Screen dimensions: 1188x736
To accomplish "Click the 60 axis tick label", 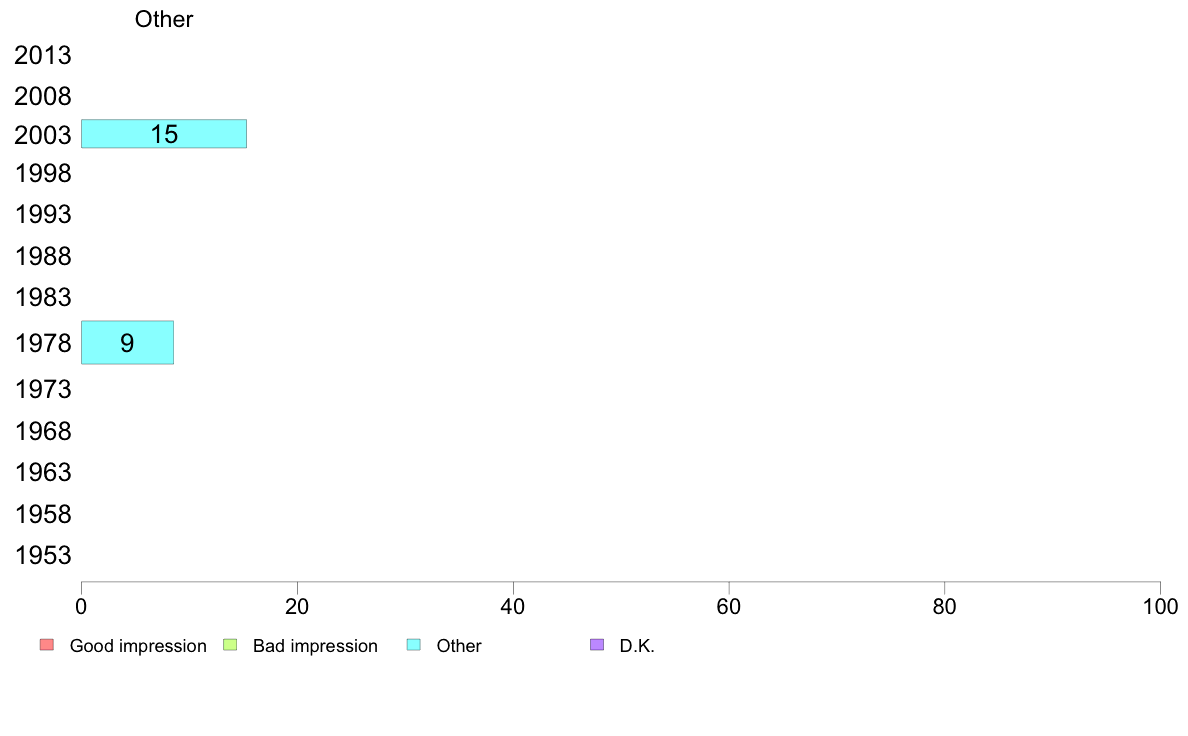I will (729, 606).
